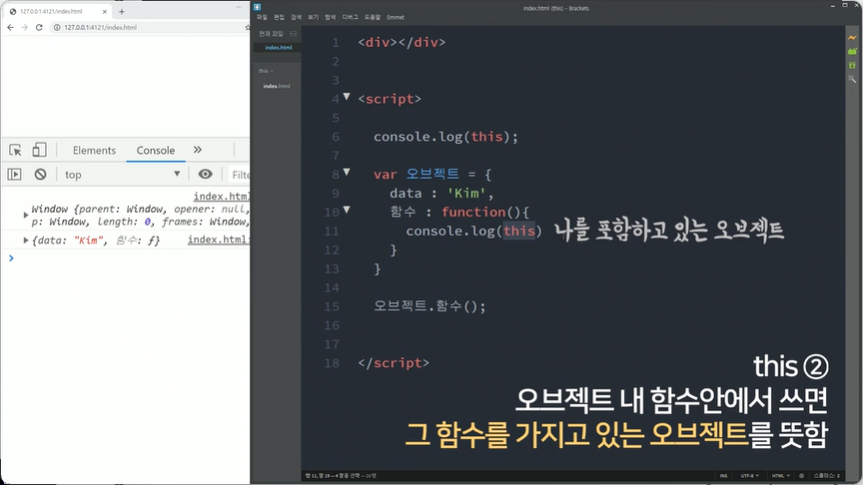Expand the {data: "Kim"} object in console
The image size is (863, 485).
25,240
